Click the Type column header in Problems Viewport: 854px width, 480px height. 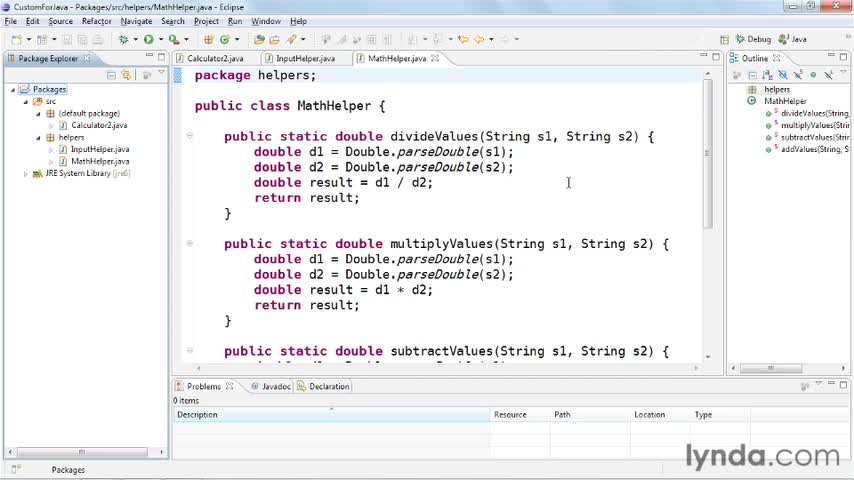point(719,415)
